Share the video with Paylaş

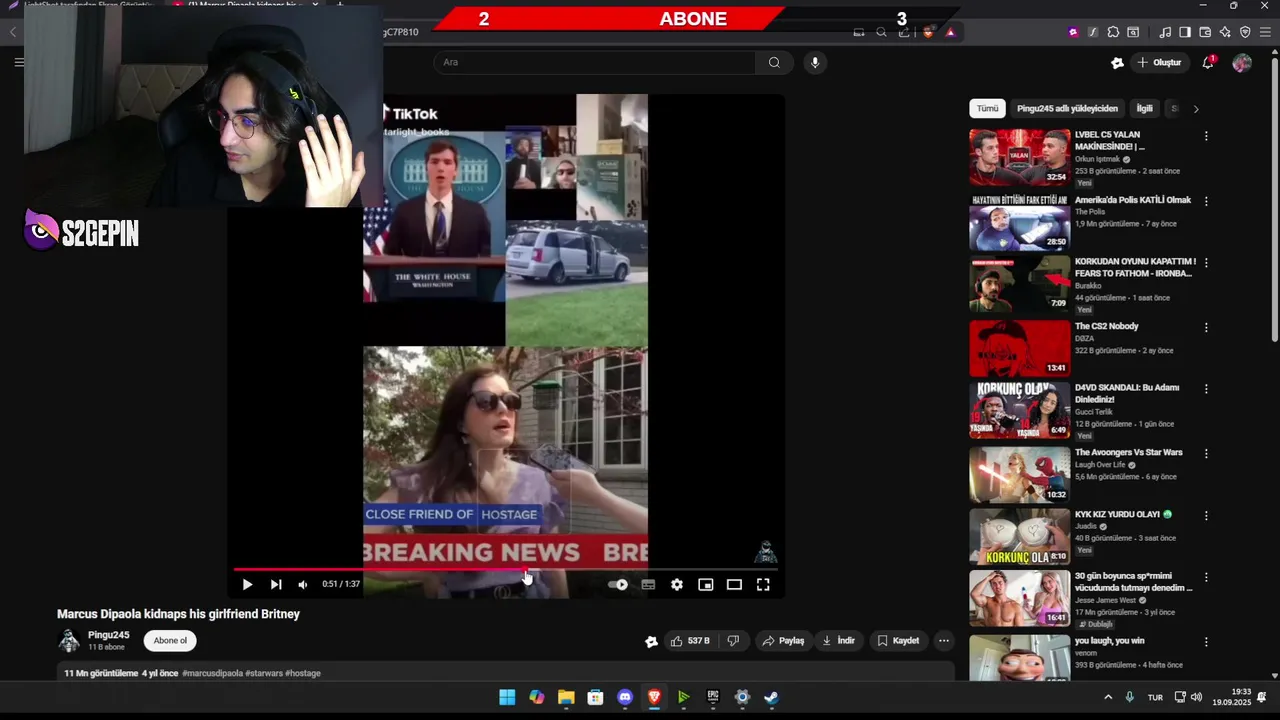click(782, 641)
